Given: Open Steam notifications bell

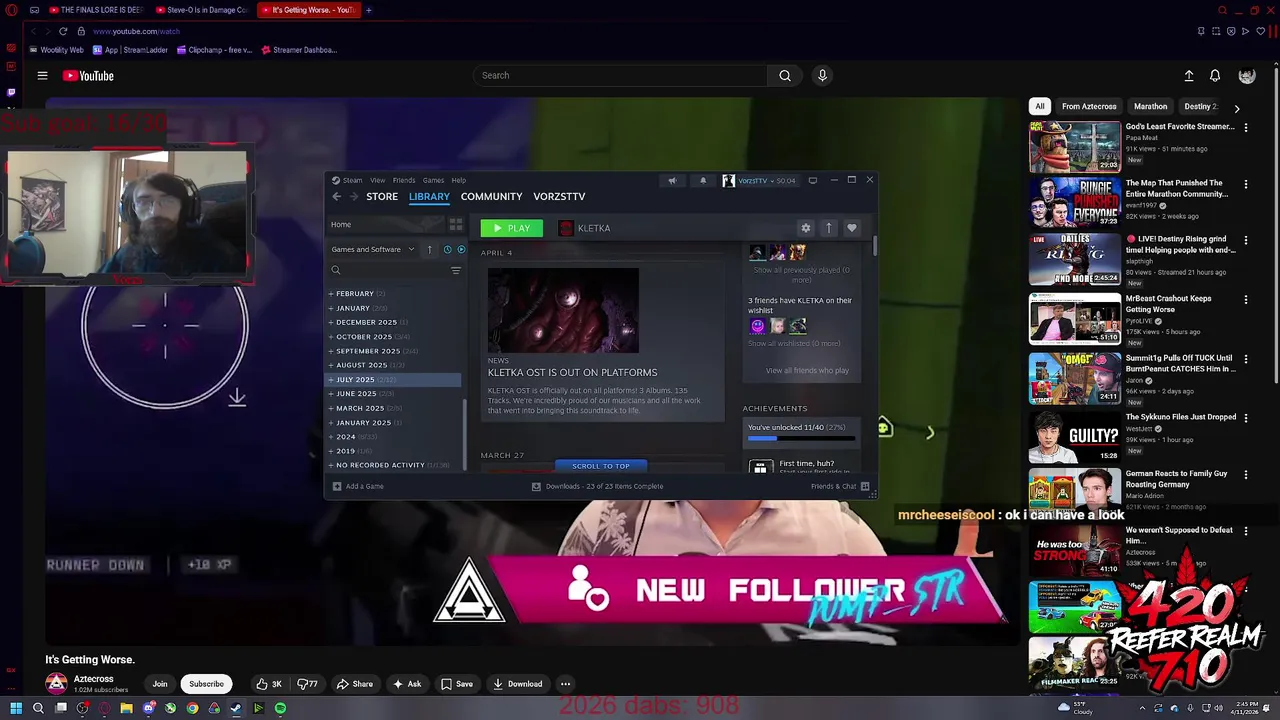Looking at the screenshot, I should [x=703, y=181].
